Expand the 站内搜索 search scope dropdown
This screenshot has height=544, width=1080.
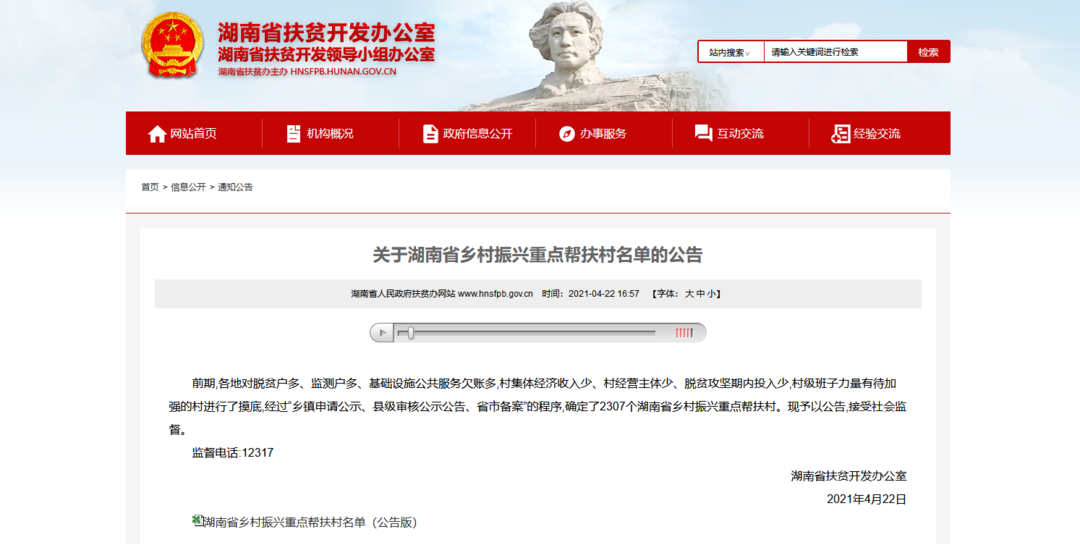tap(731, 52)
